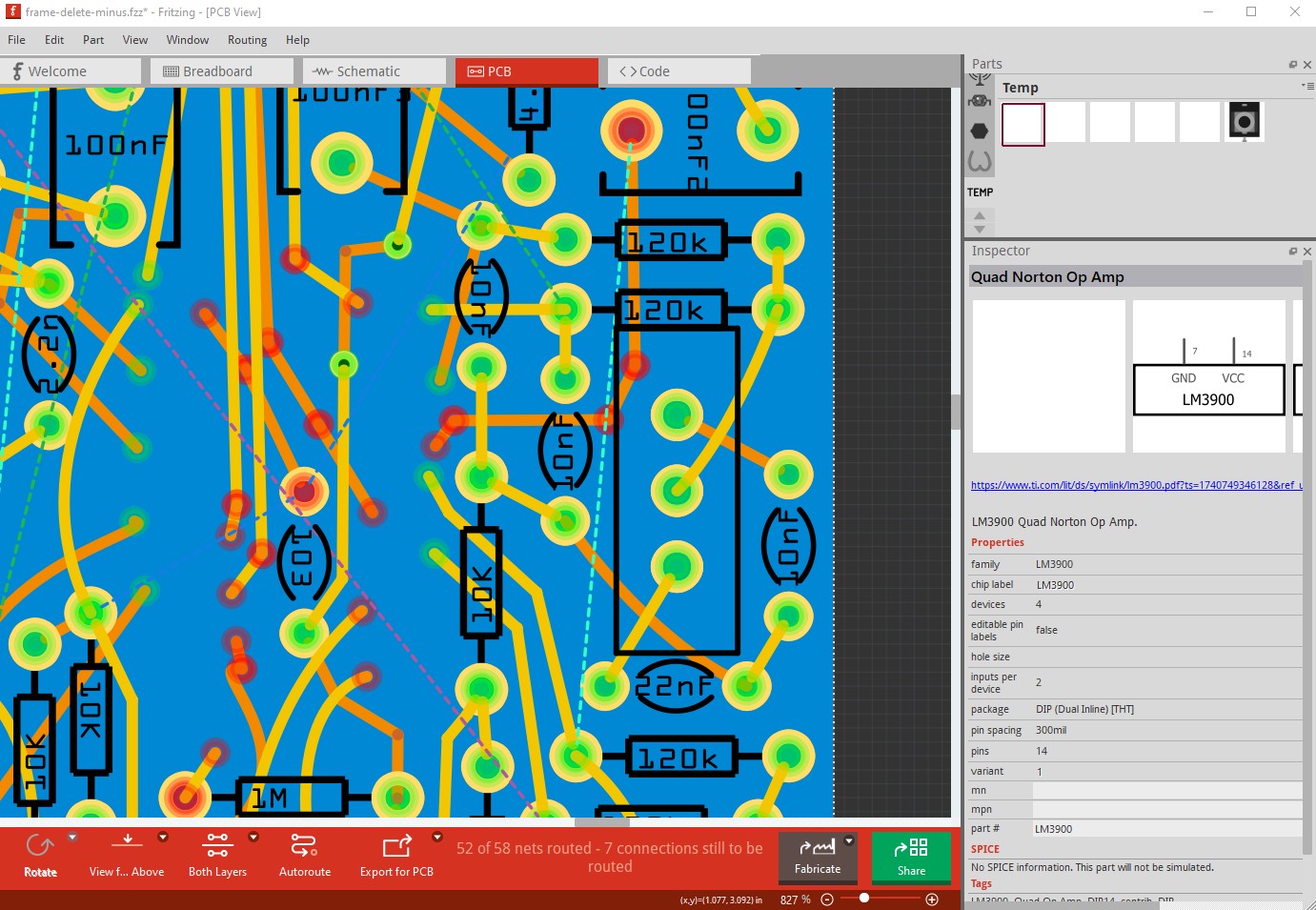The image size is (1316, 910).
Task: Open the Temp parts bin options menu
Action: click(1305, 87)
